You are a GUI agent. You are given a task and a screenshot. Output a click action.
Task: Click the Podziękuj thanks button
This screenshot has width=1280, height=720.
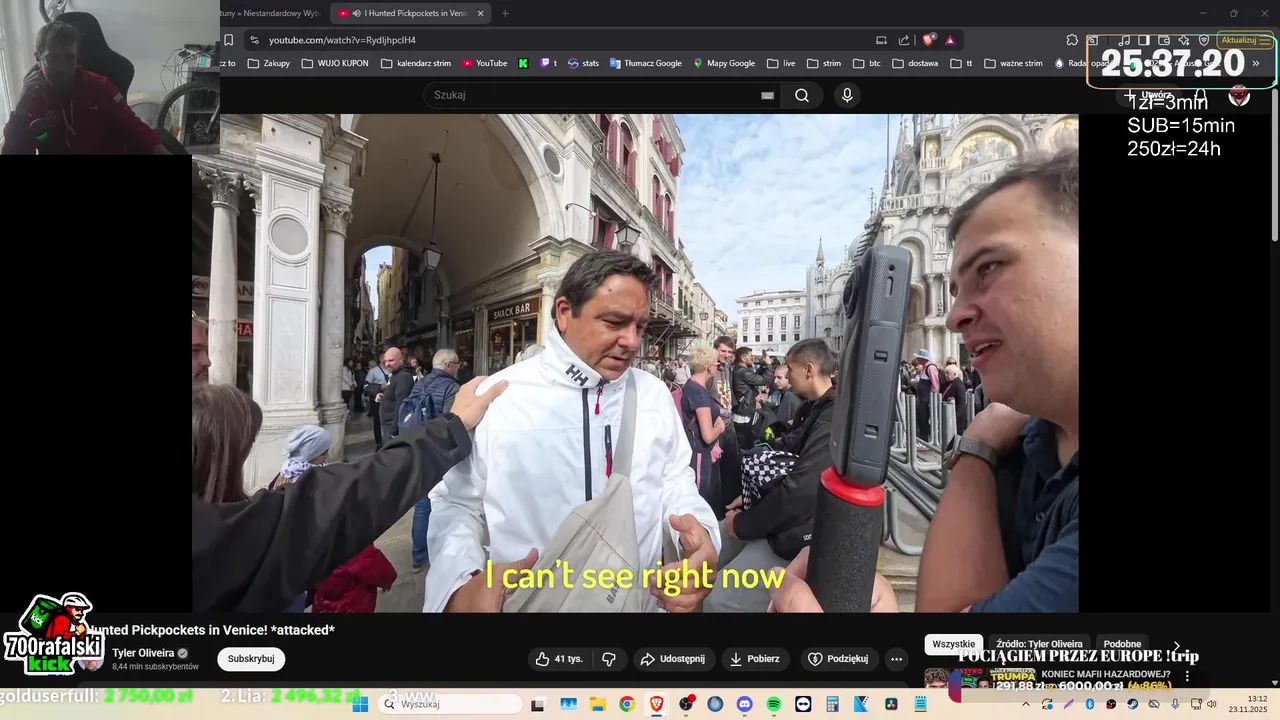click(x=838, y=659)
